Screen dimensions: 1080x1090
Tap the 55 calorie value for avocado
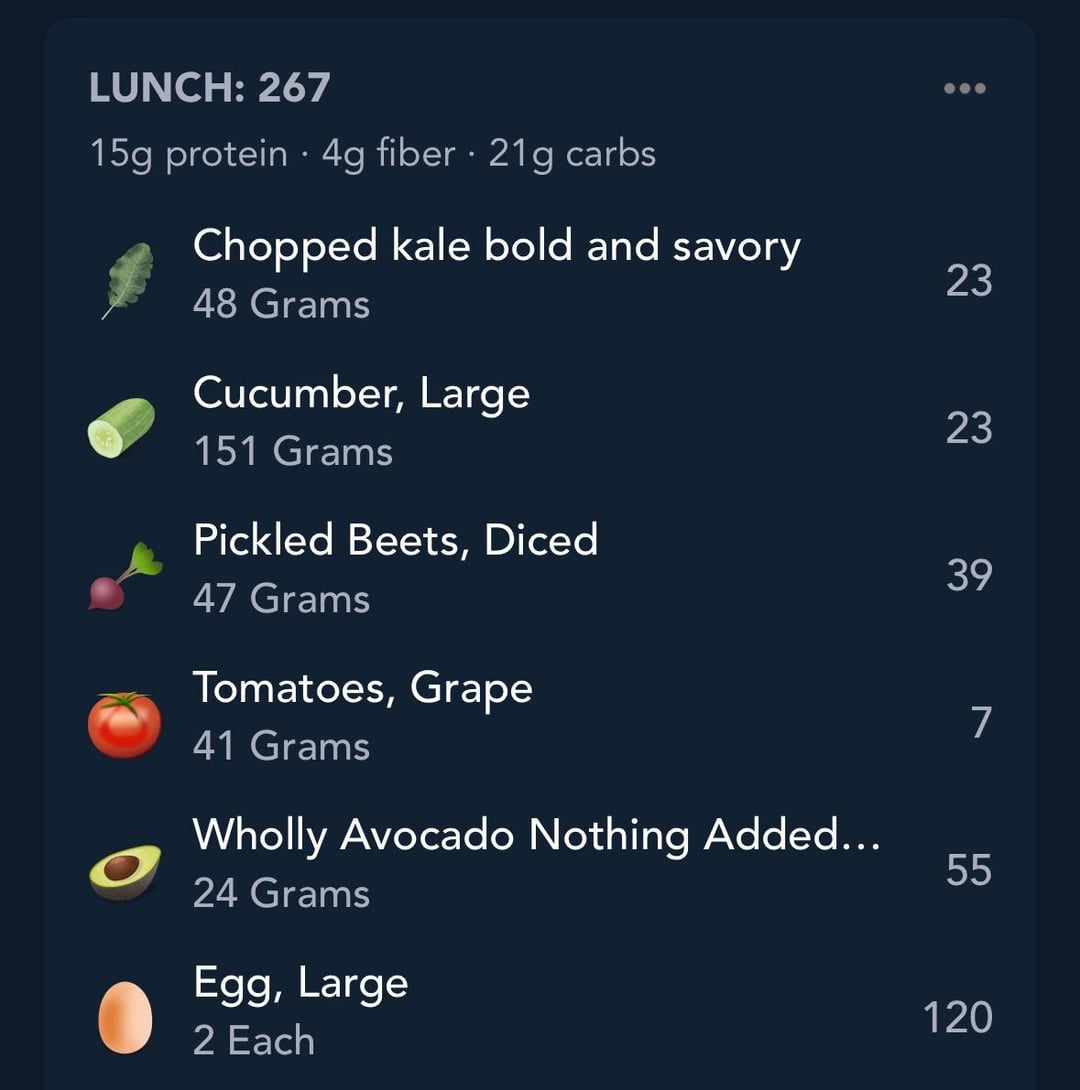(x=968, y=870)
